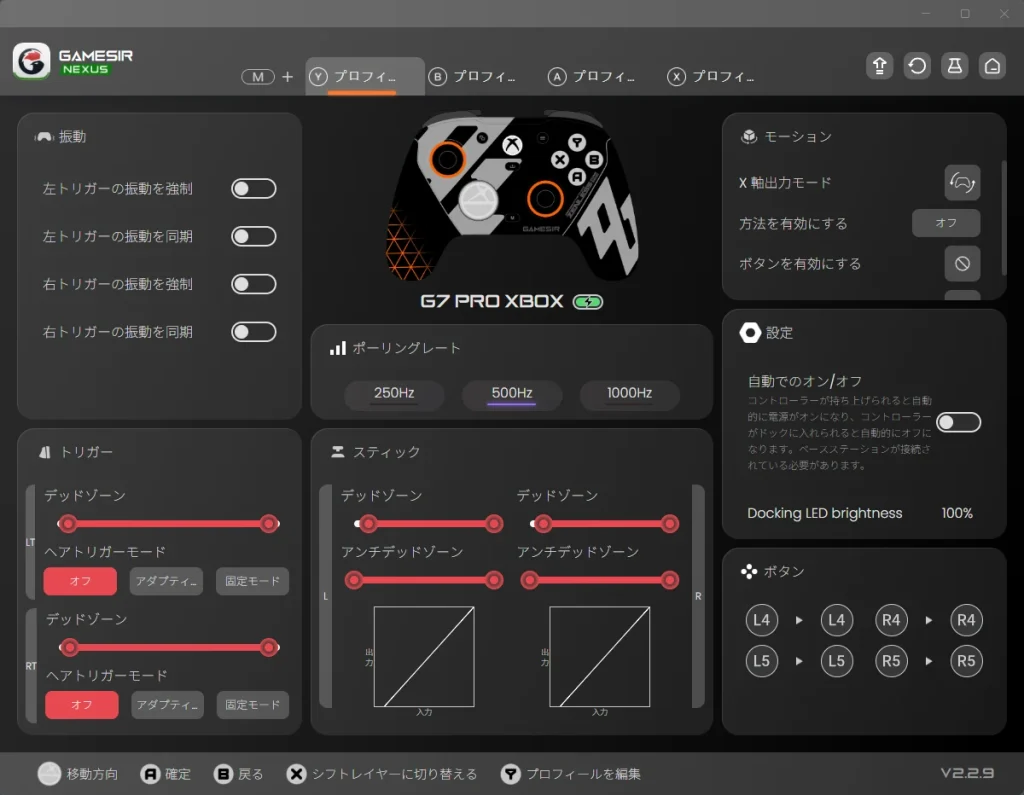Enable 右トリガーの振動を同期 switch

point(253,332)
